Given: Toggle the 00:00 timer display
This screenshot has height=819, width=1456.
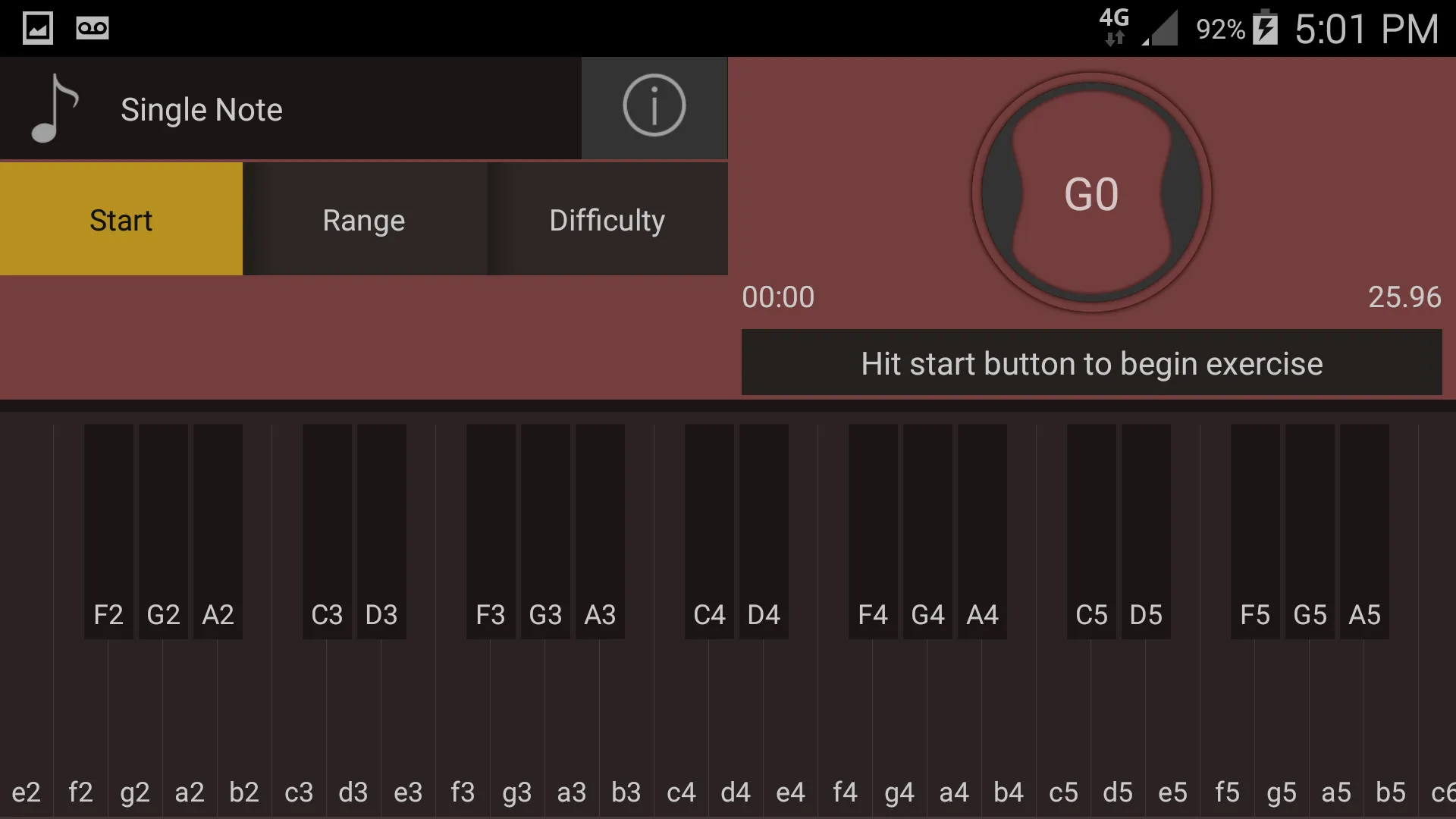Looking at the screenshot, I should click(x=778, y=296).
